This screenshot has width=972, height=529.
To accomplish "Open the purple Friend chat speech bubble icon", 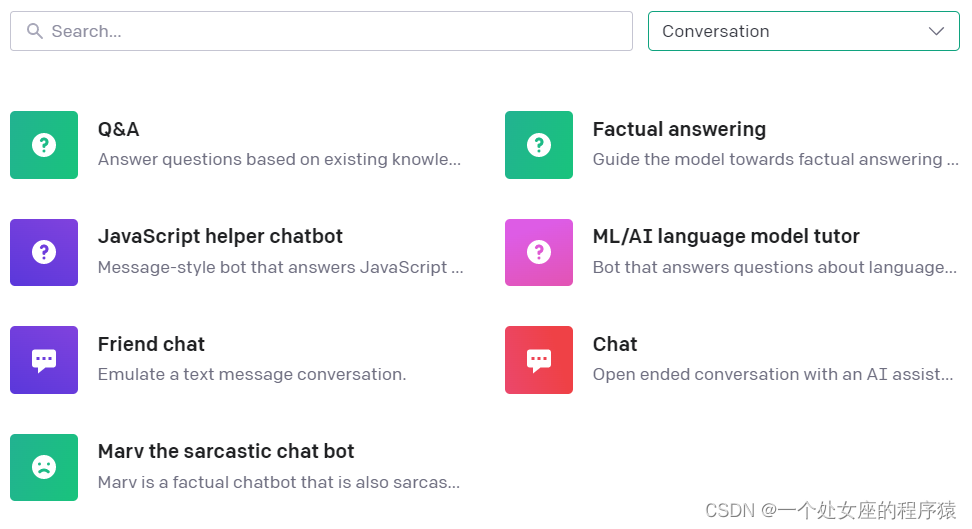I will (x=44, y=360).
